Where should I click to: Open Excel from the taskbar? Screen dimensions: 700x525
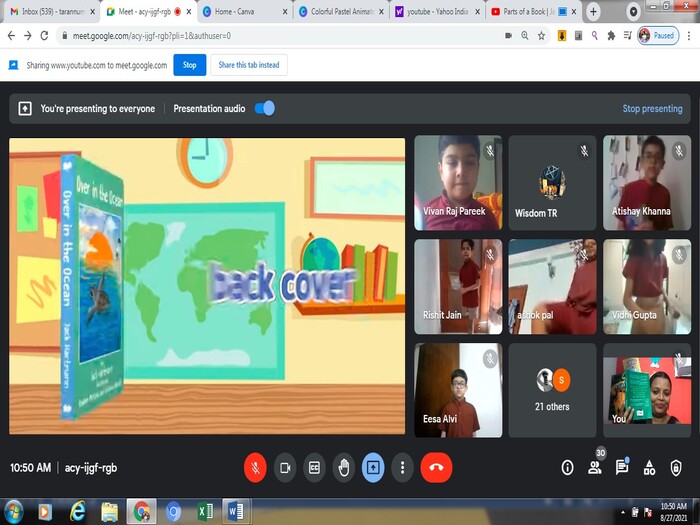205,512
